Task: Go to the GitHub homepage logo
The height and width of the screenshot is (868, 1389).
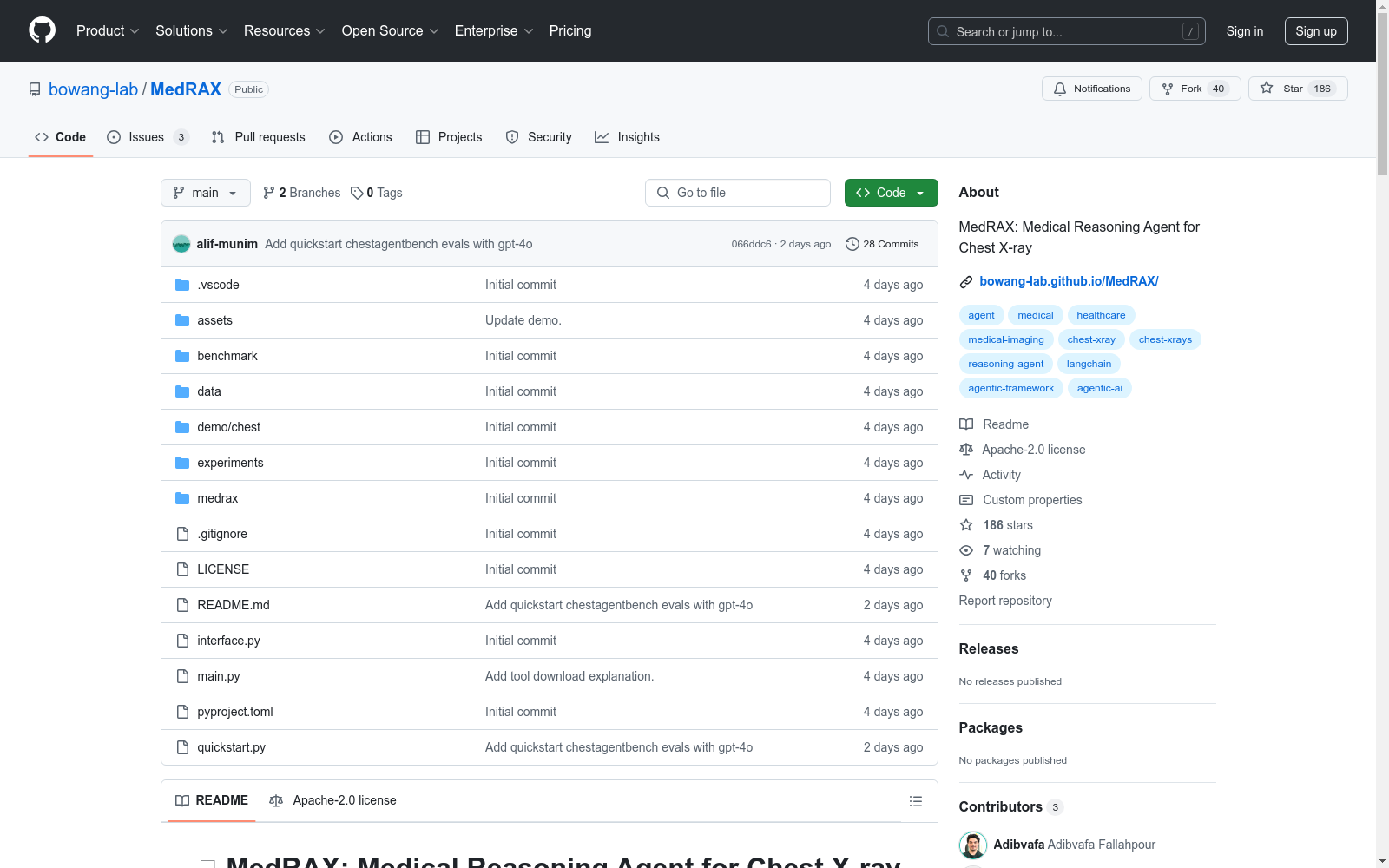Action: (x=42, y=30)
